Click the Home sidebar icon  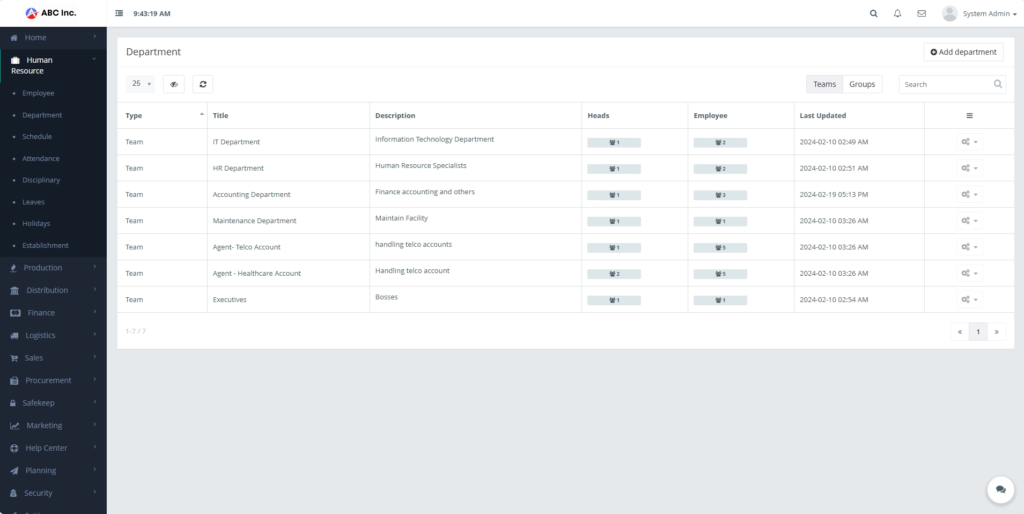click(14, 38)
